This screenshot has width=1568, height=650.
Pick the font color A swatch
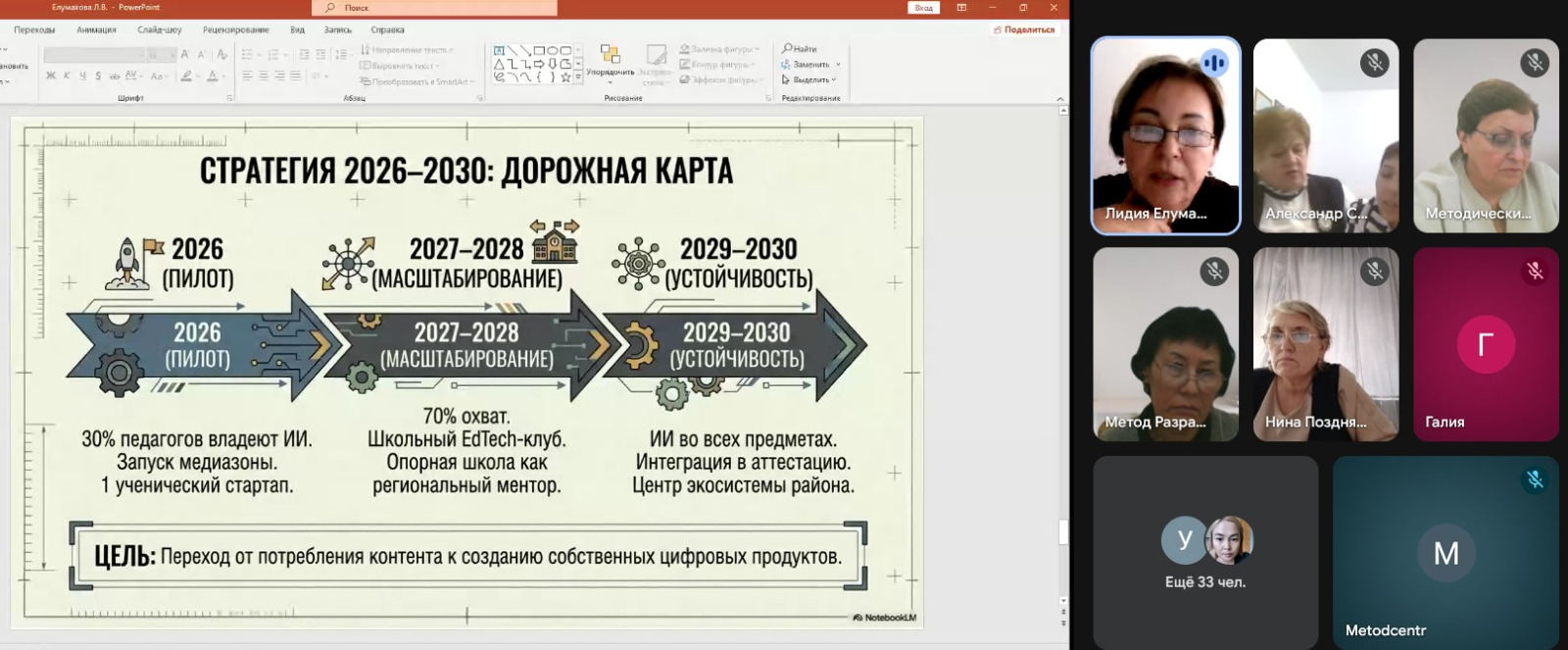pos(212,75)
